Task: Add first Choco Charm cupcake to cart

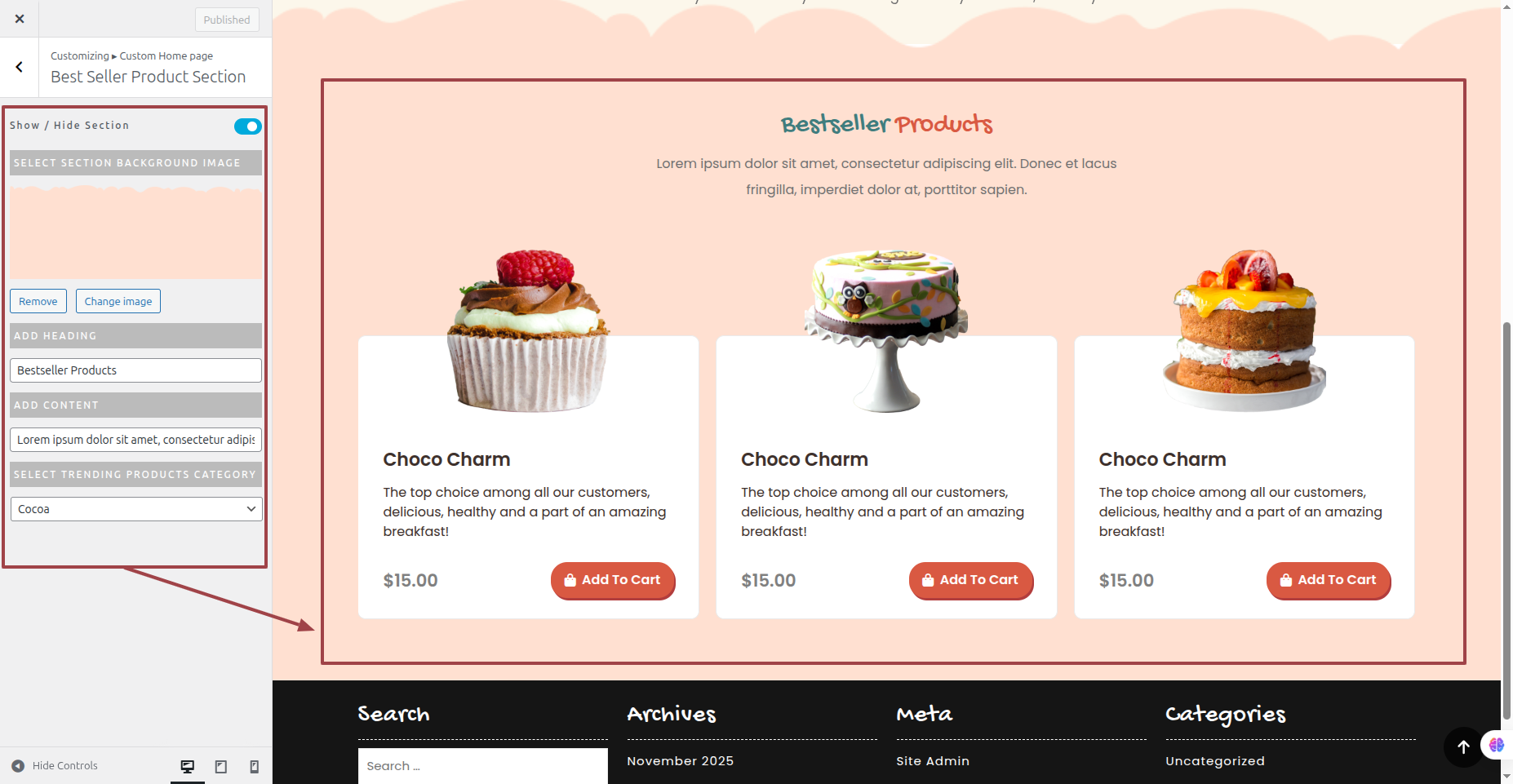Action: pyautogui.click(x=613, y=580)
